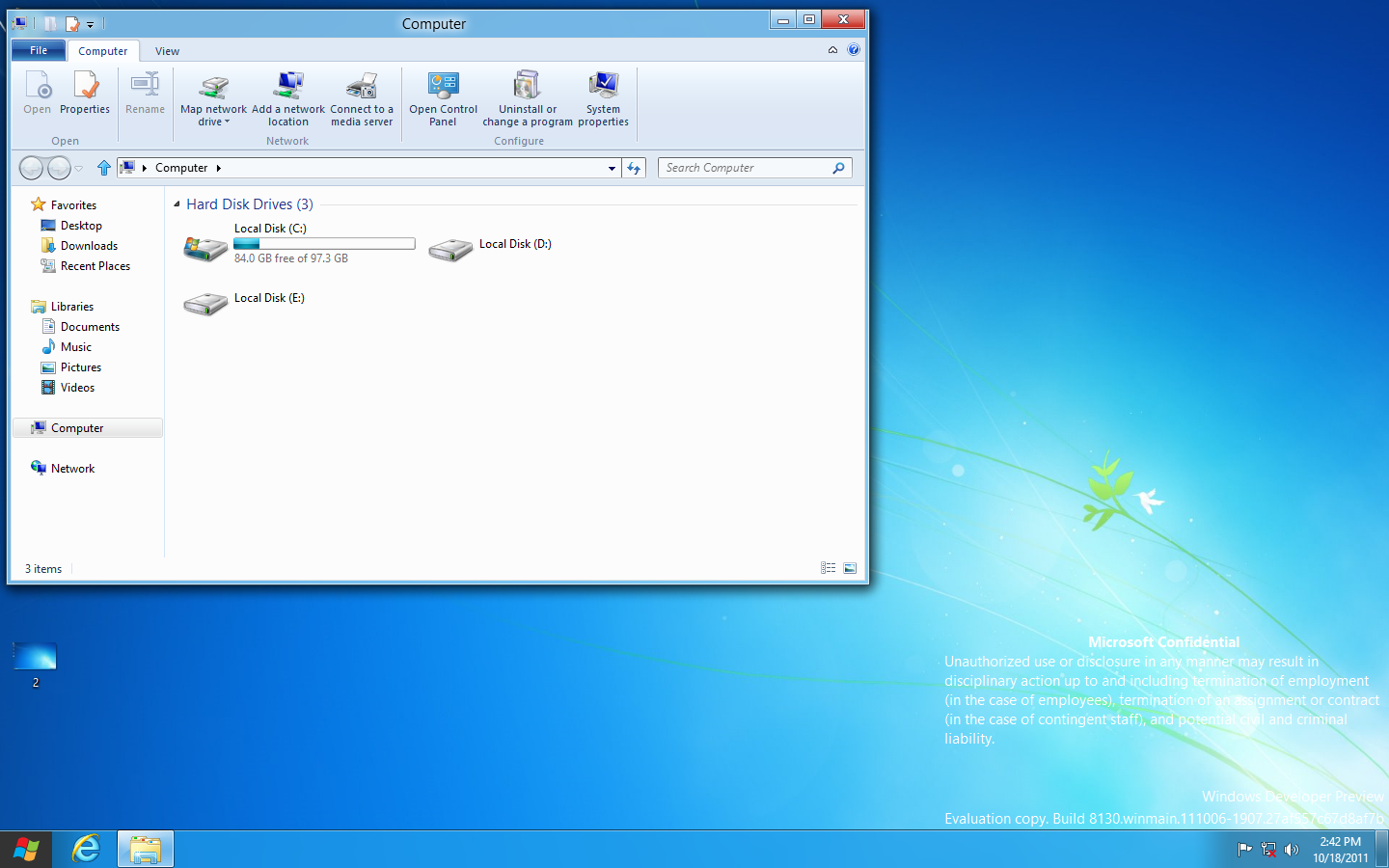Collapse the Hard Disk Drives group
Image resolution: width=1389 pixels, height=868 pixels.
177,204
